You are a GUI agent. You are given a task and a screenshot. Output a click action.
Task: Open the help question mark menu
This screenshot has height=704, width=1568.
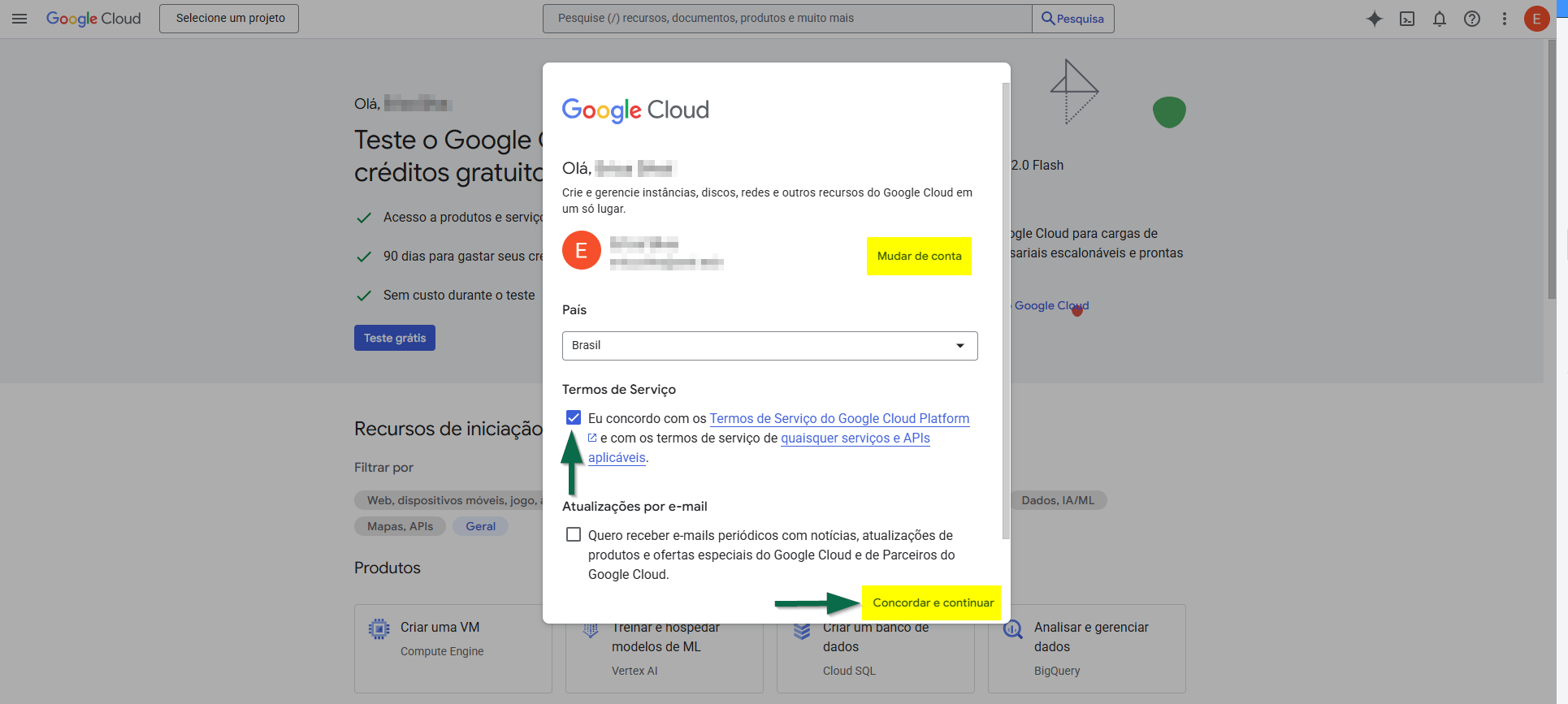point(1472,19)
